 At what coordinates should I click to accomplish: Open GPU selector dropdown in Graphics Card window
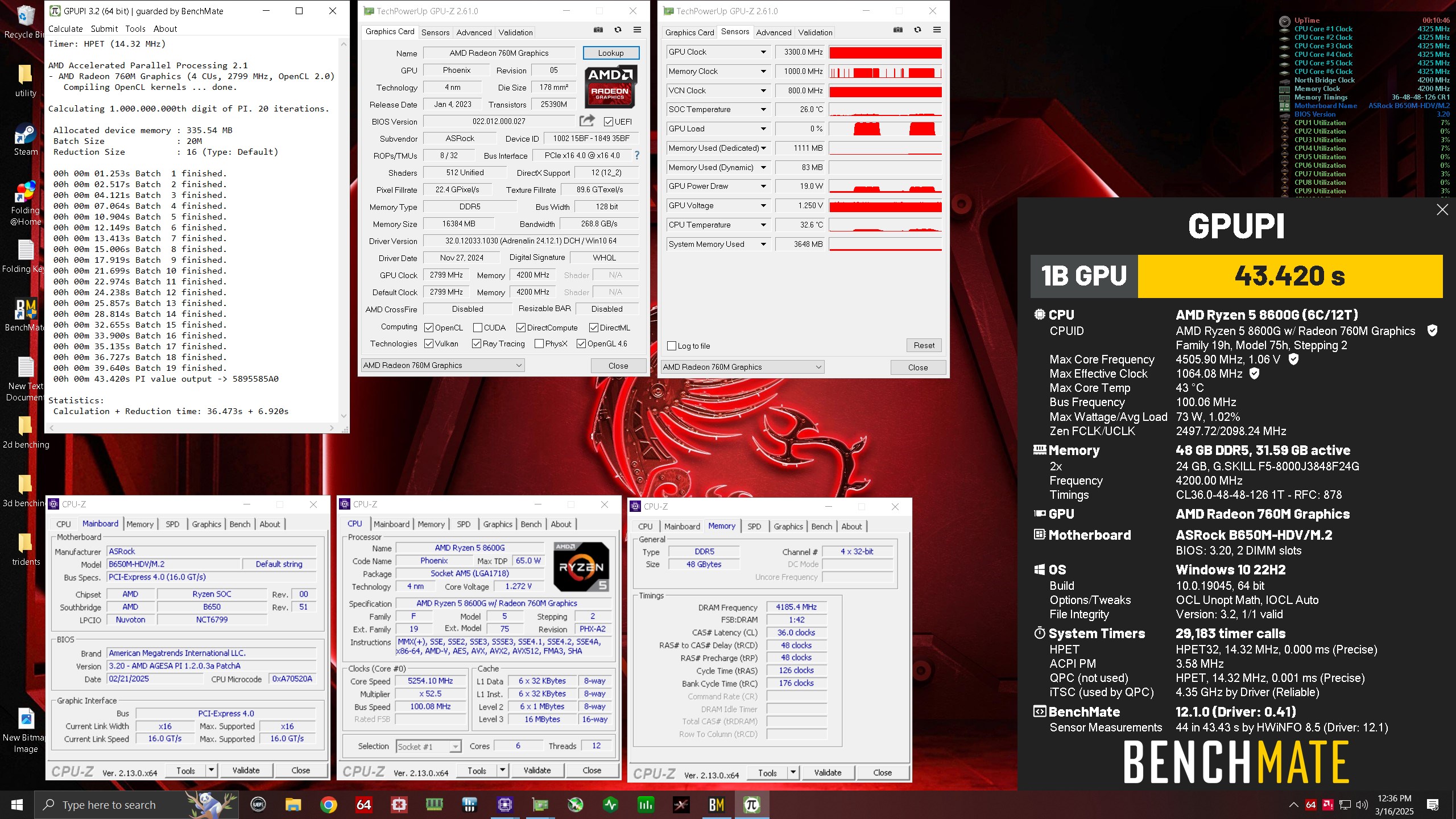(x=443, y=365)
